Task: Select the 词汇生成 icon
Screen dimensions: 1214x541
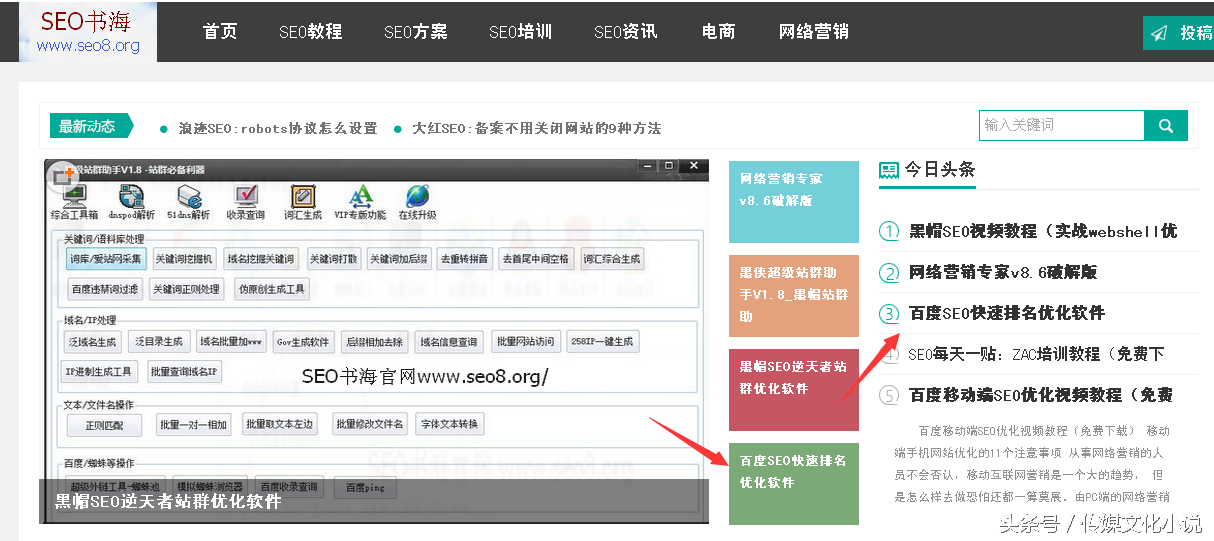Action: coord(303,202)
